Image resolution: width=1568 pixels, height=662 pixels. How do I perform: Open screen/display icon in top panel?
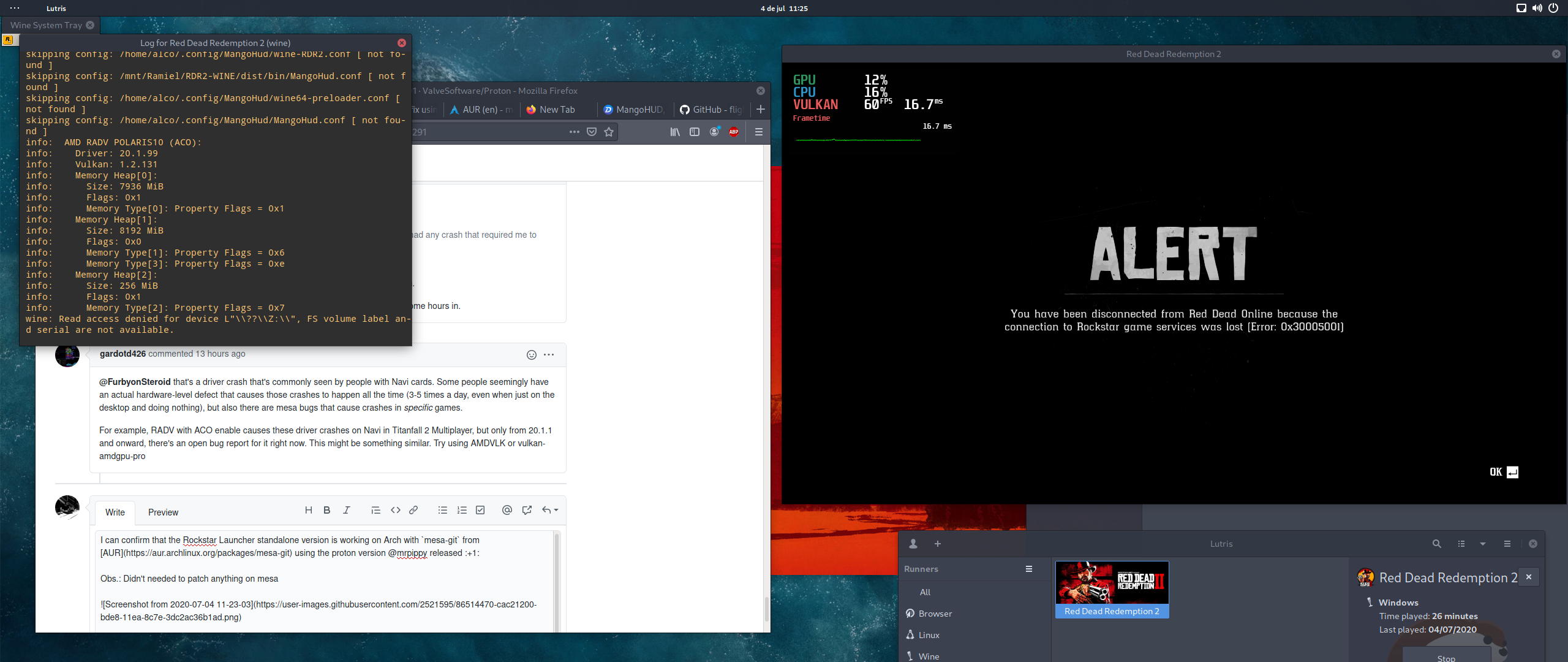click(x=1521, y=8)
